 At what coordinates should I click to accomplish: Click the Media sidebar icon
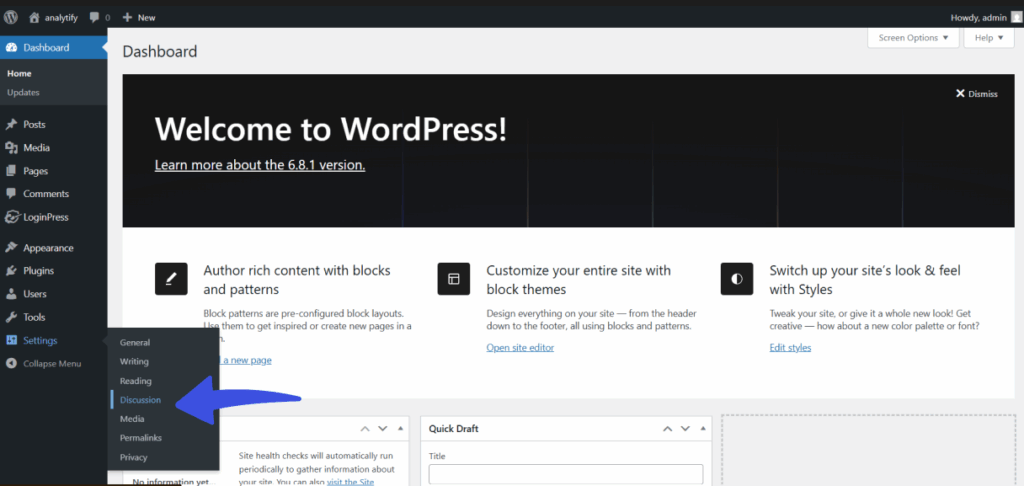(x=11, y=148)
